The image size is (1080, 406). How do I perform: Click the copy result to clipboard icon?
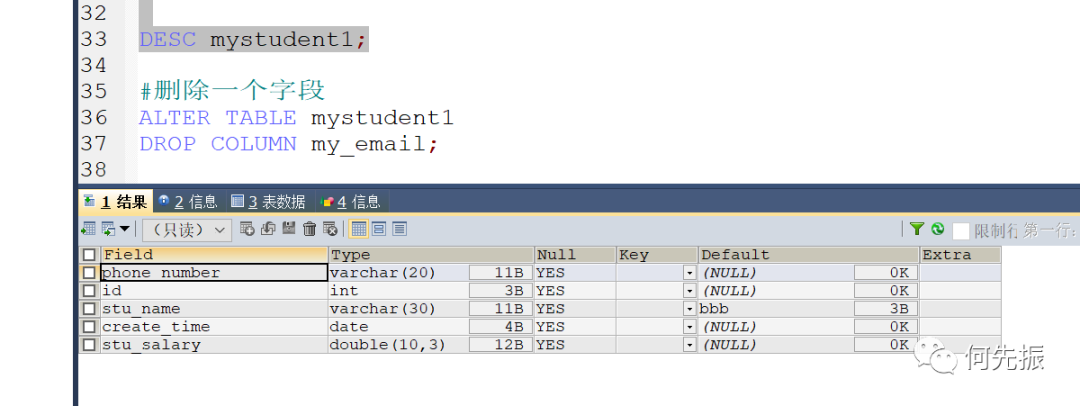[108, 229]
